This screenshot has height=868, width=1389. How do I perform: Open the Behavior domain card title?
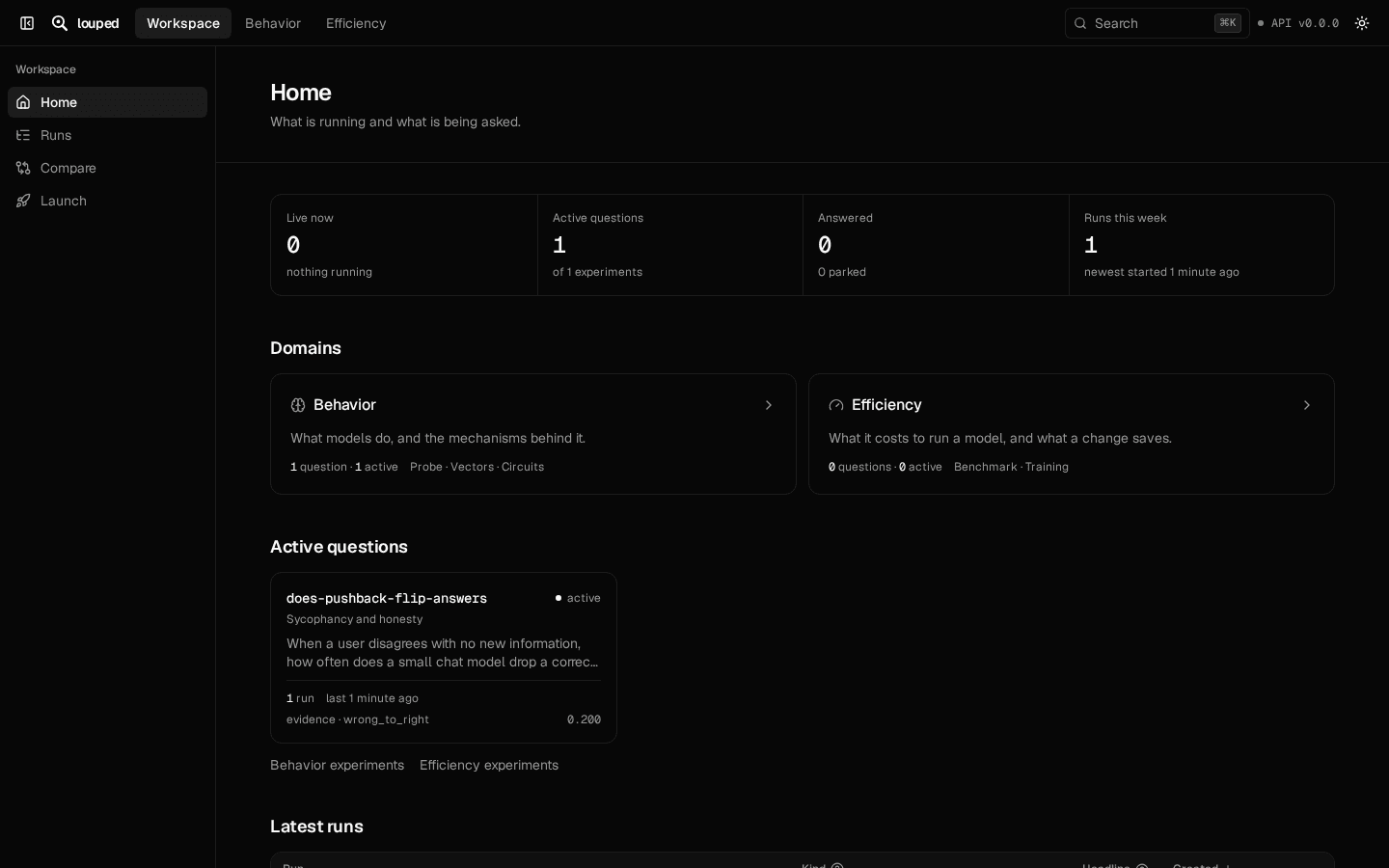(x=344, y=405)
